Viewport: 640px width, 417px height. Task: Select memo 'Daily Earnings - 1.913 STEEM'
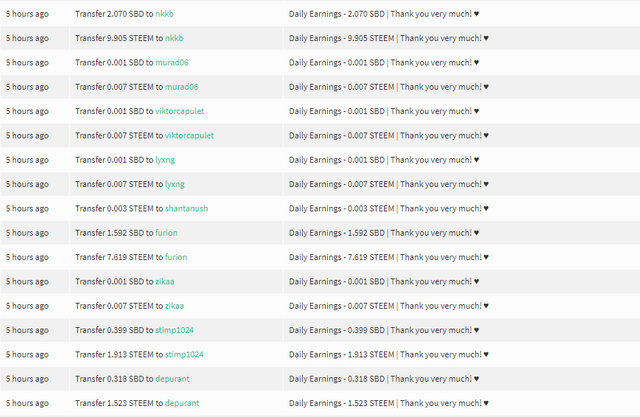coord(342,355)
